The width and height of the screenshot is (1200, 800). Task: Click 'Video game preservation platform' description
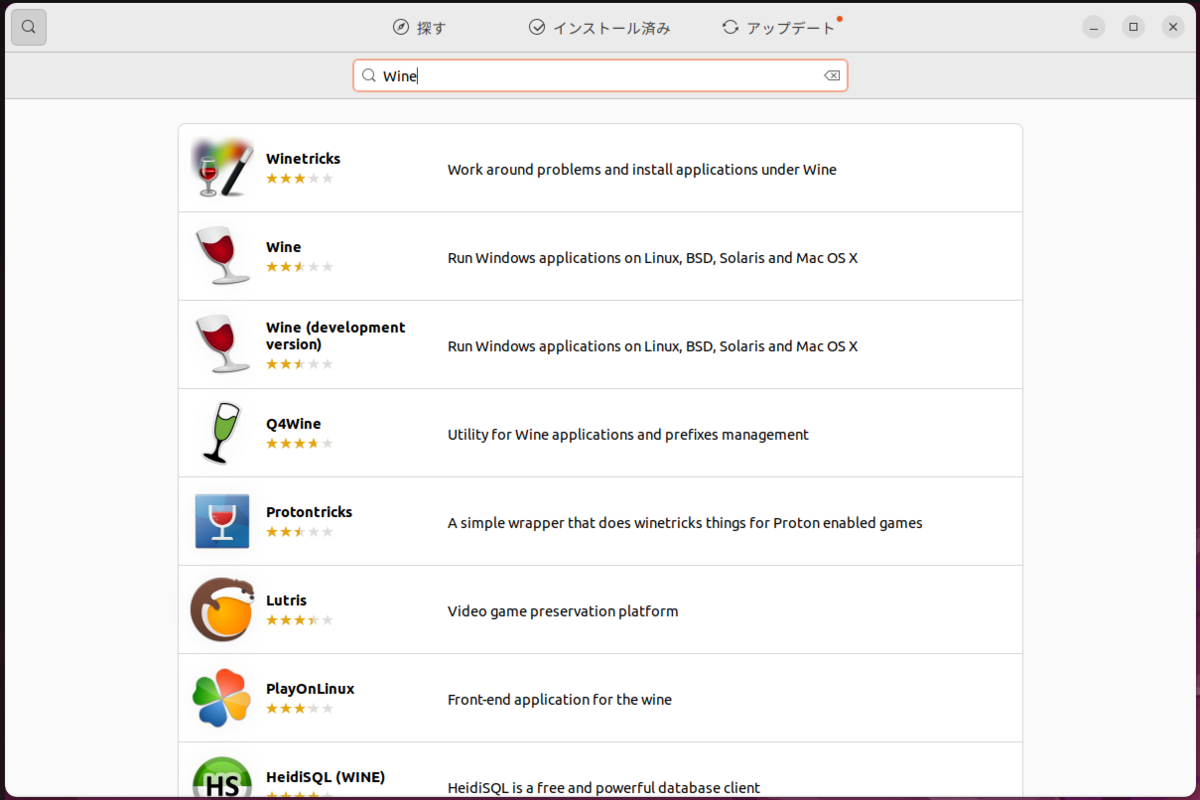tap(563, 611)
